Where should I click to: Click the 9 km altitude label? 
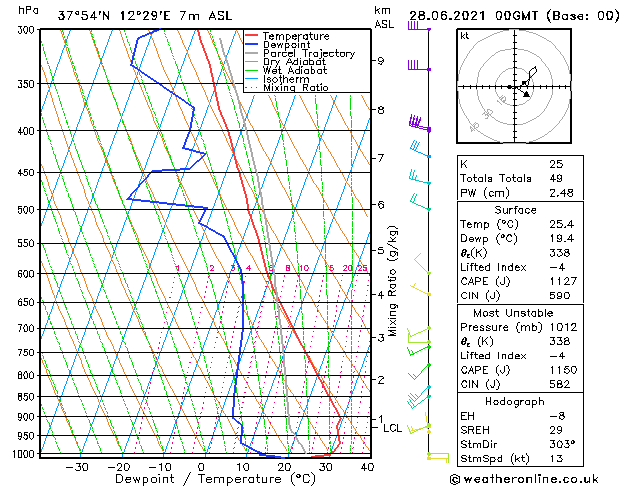pyautogui.click(x=381, y=61)
